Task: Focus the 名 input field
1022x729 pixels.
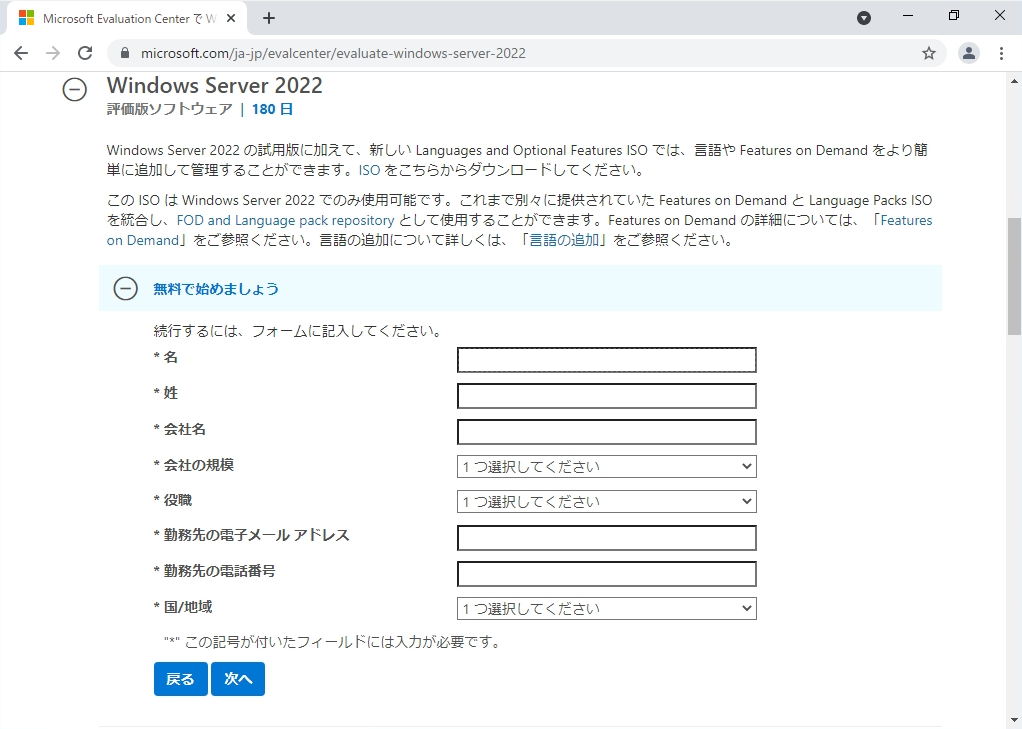Action: [x=606, y=360]
